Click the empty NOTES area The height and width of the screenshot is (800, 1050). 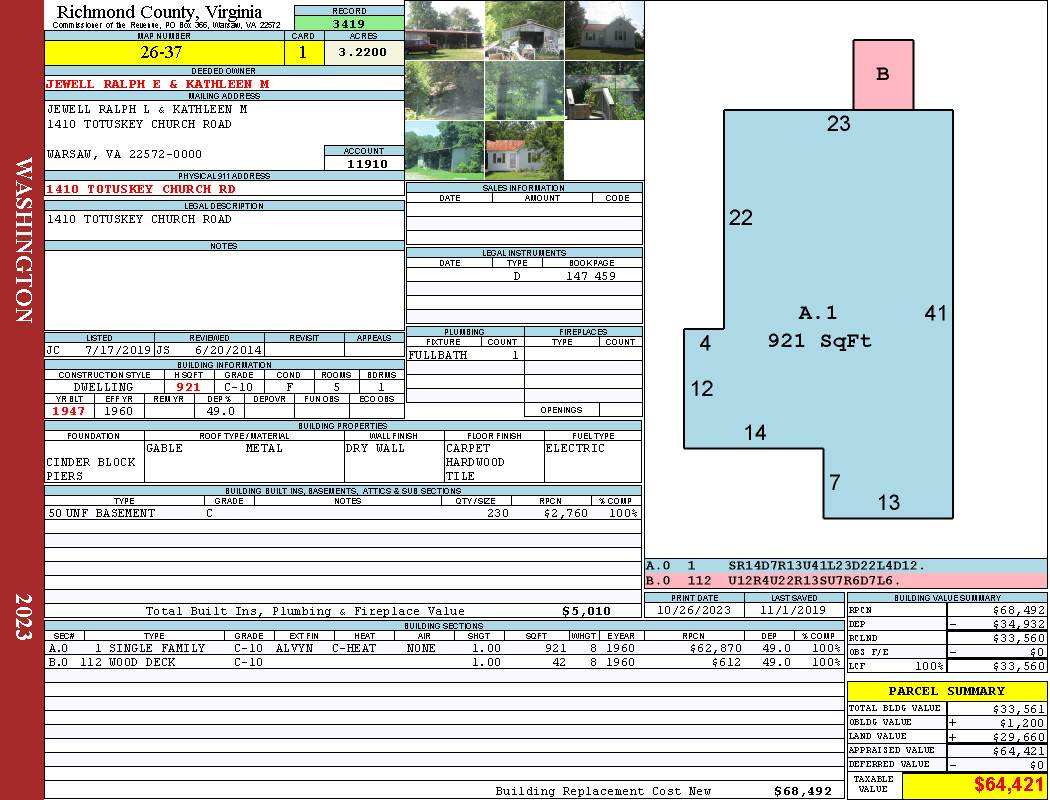pos(224,291)
